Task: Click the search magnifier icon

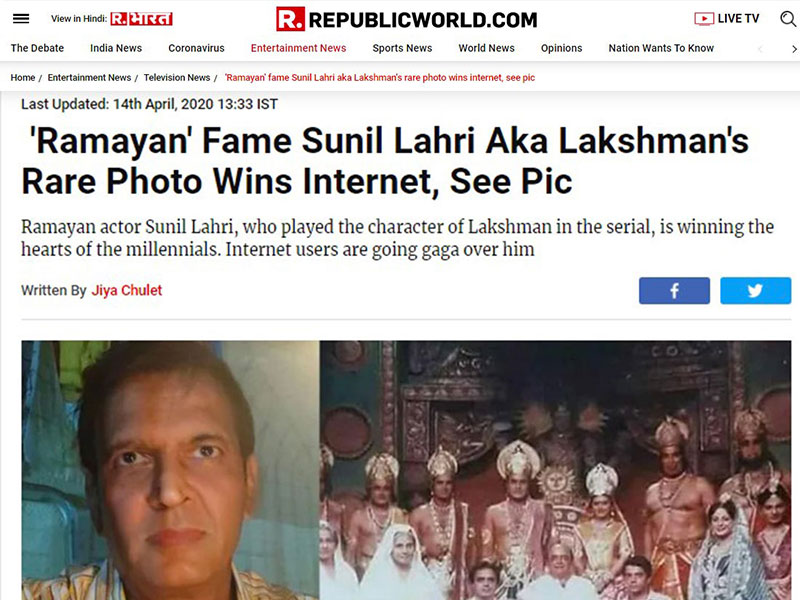Action: point(788,19)
